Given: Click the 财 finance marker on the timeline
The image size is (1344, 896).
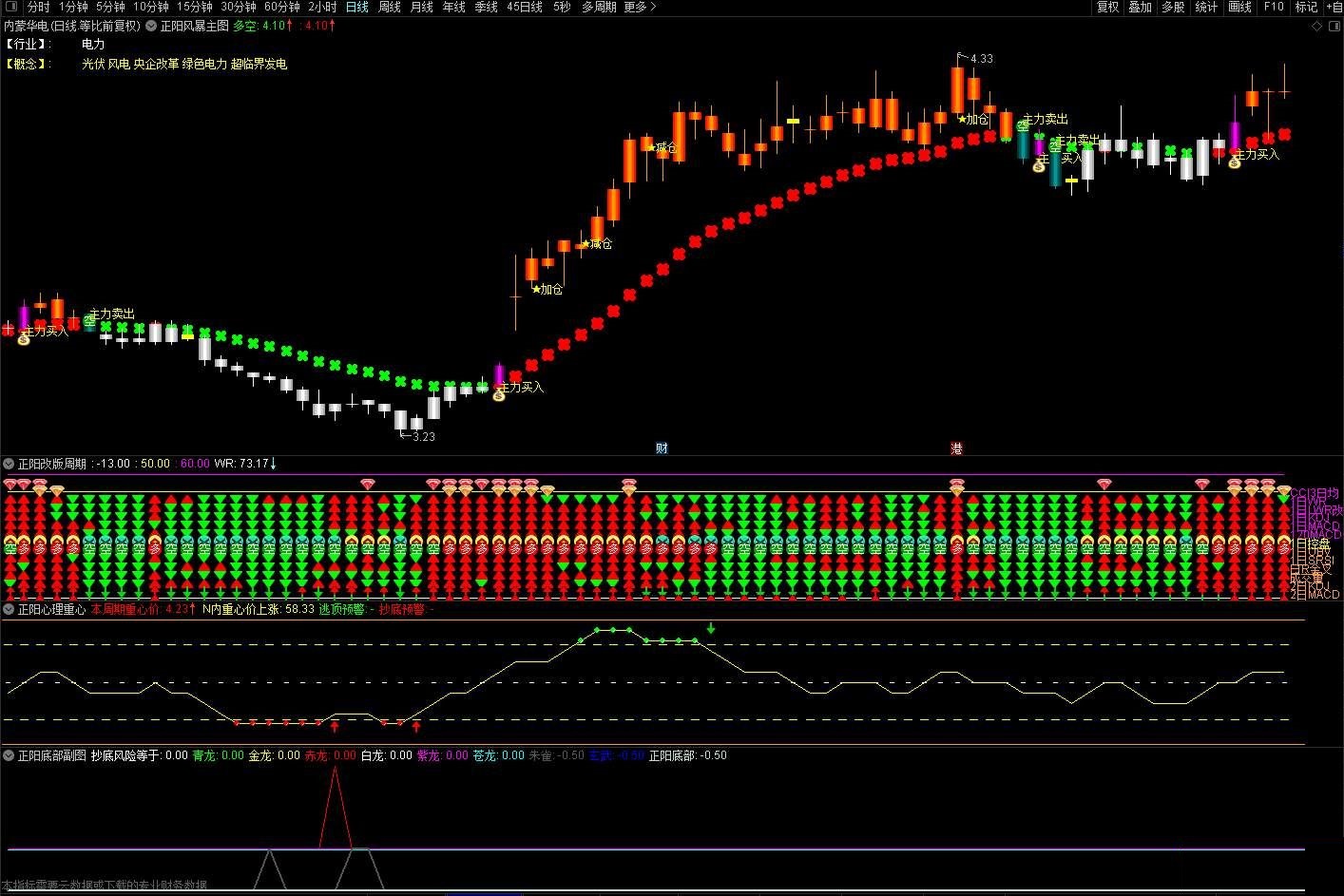Looking at the screenshot, I should (x=662, y=448).
